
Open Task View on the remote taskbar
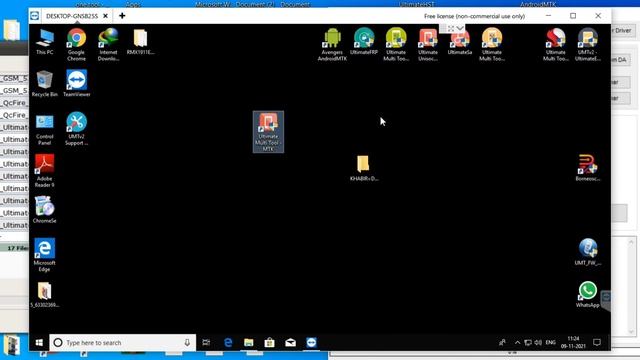click(206, 343)
